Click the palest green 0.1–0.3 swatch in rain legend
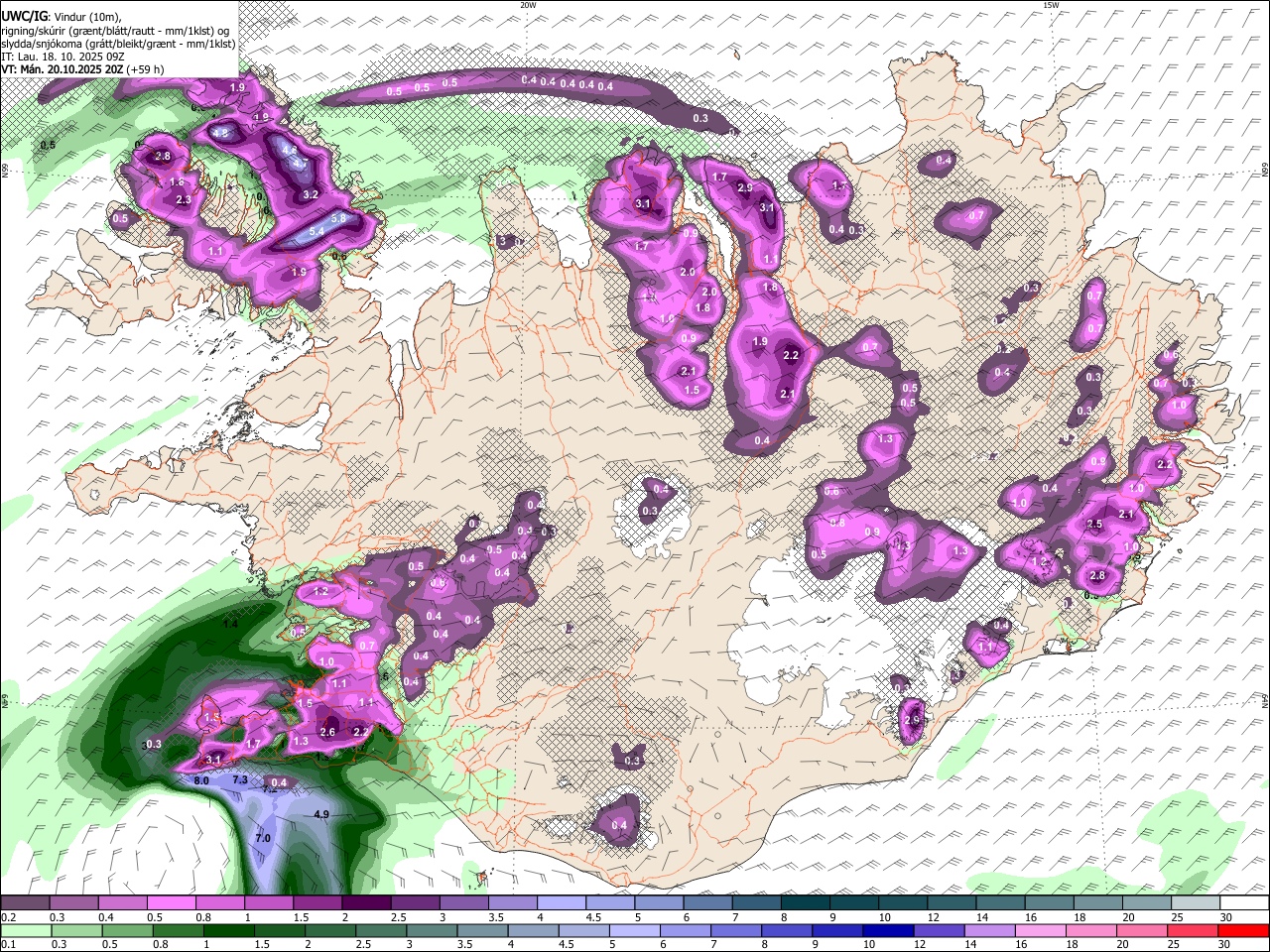 tap(25, 928)
